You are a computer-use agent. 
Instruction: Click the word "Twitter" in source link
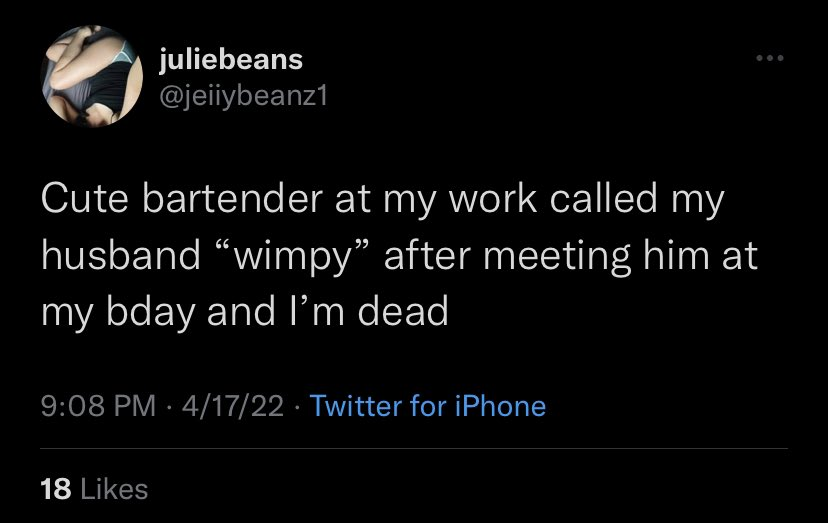[356, 406]
